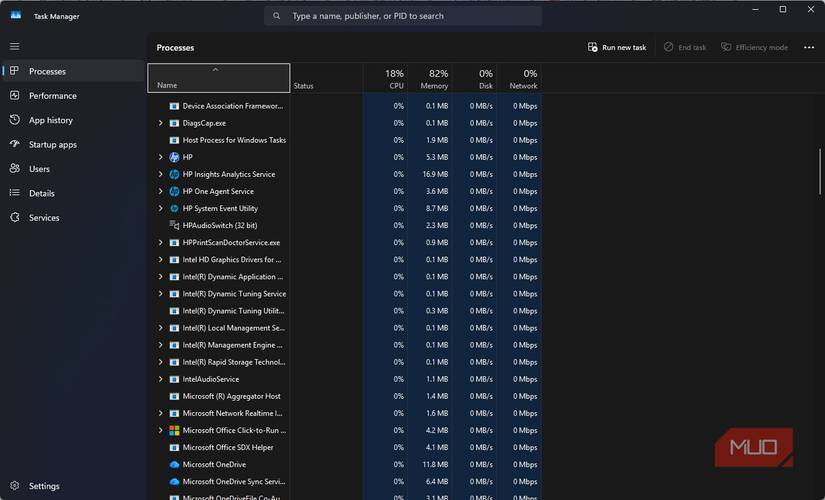825x500 pixels.
Task: Open the Startup apps tab
Action: click(73, 144)
